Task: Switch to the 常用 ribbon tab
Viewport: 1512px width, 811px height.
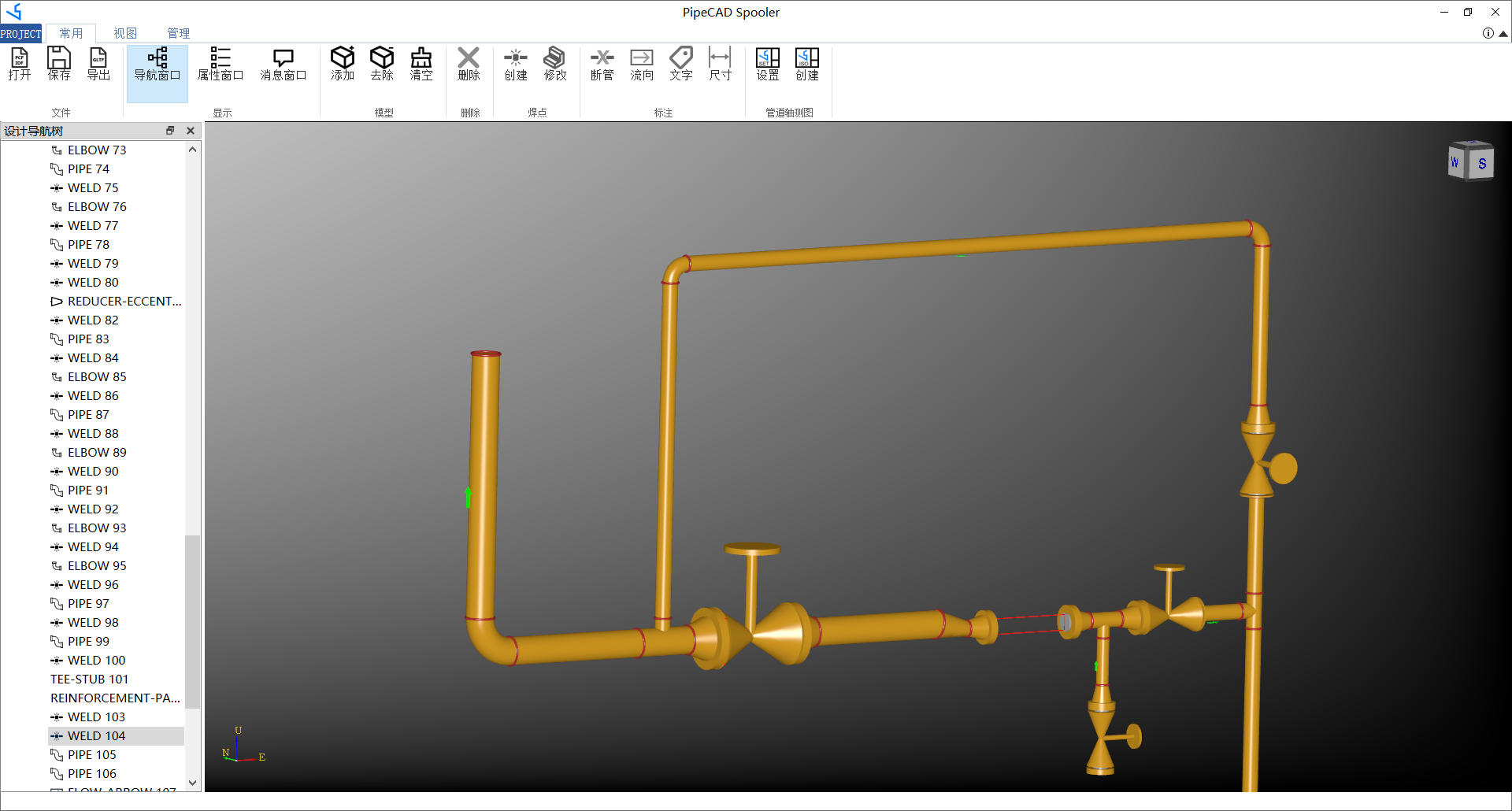Action: 71,34
